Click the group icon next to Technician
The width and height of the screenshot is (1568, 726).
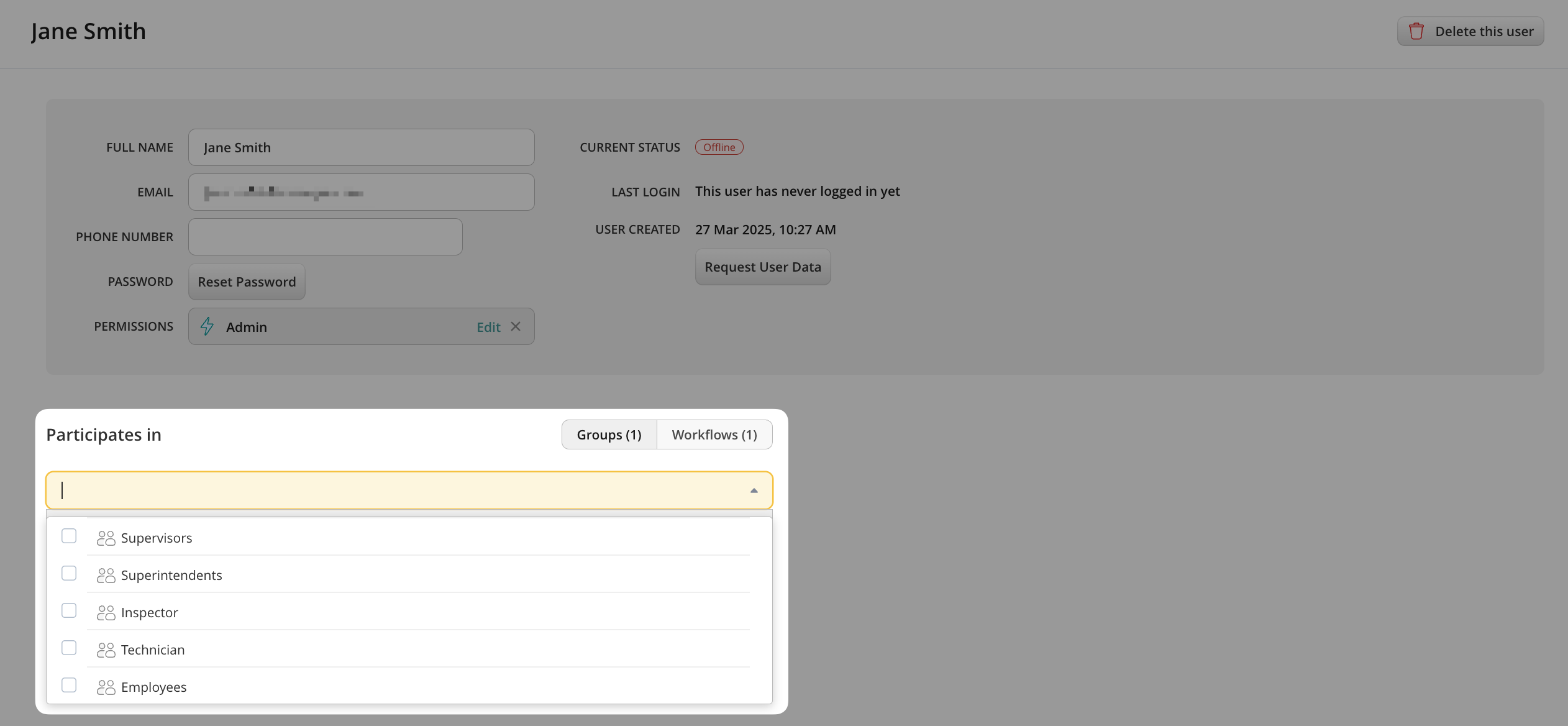point(106,650)
